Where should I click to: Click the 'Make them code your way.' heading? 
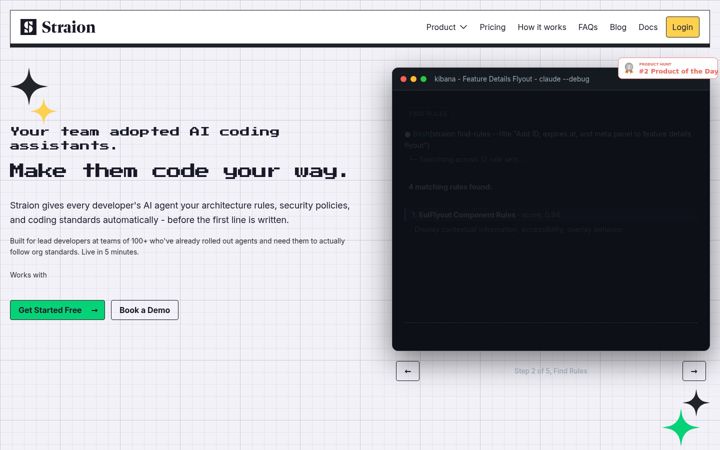pyautogui.click(x=179, y=171)
